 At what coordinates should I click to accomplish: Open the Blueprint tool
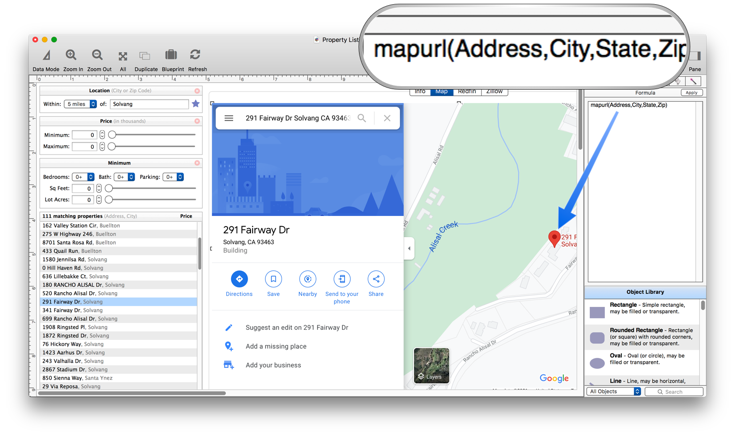(171, 55)
